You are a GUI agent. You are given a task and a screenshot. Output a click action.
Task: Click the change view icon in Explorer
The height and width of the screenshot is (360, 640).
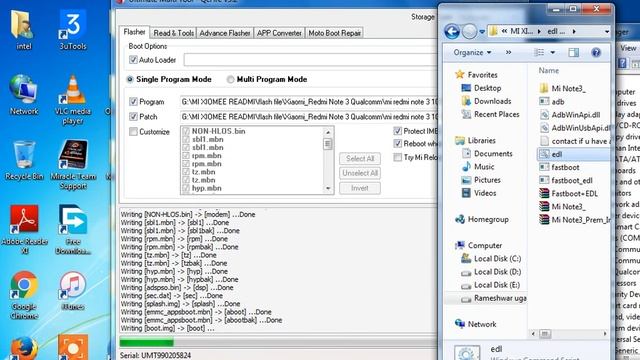point(539,52)
